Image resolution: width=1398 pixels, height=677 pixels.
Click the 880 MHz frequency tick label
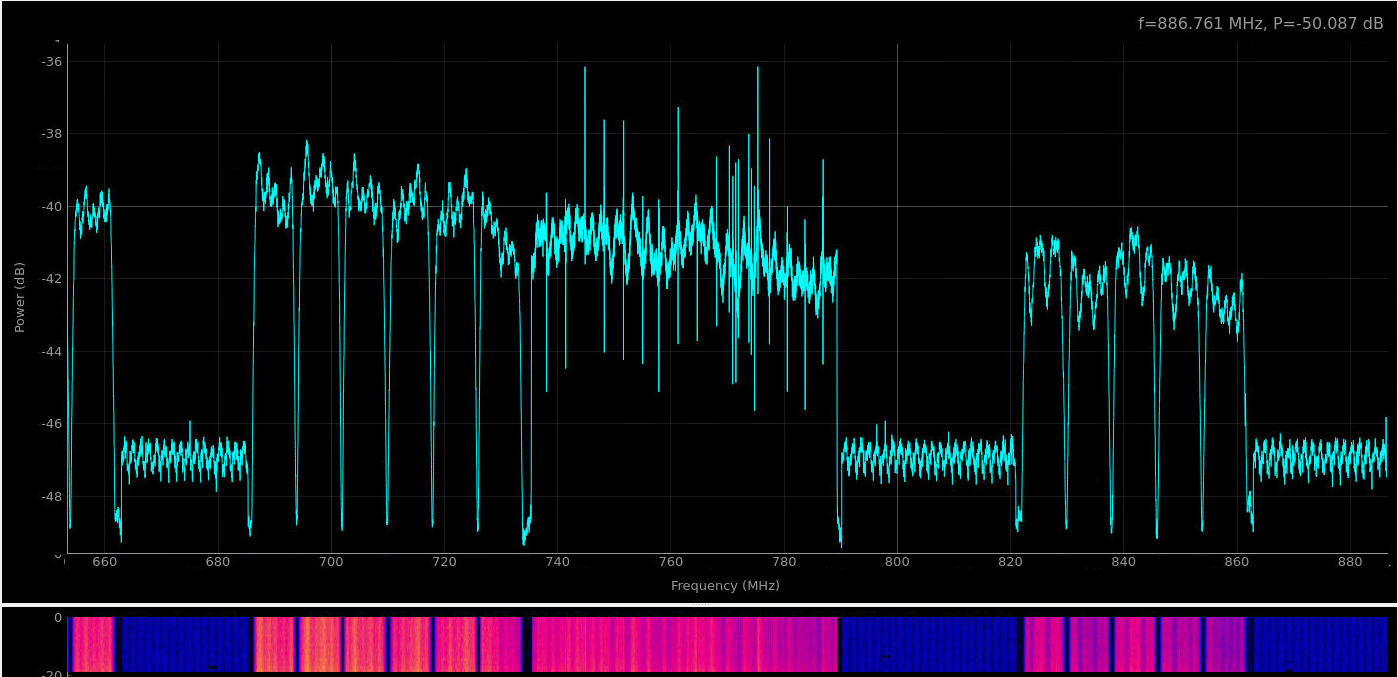1350,562
